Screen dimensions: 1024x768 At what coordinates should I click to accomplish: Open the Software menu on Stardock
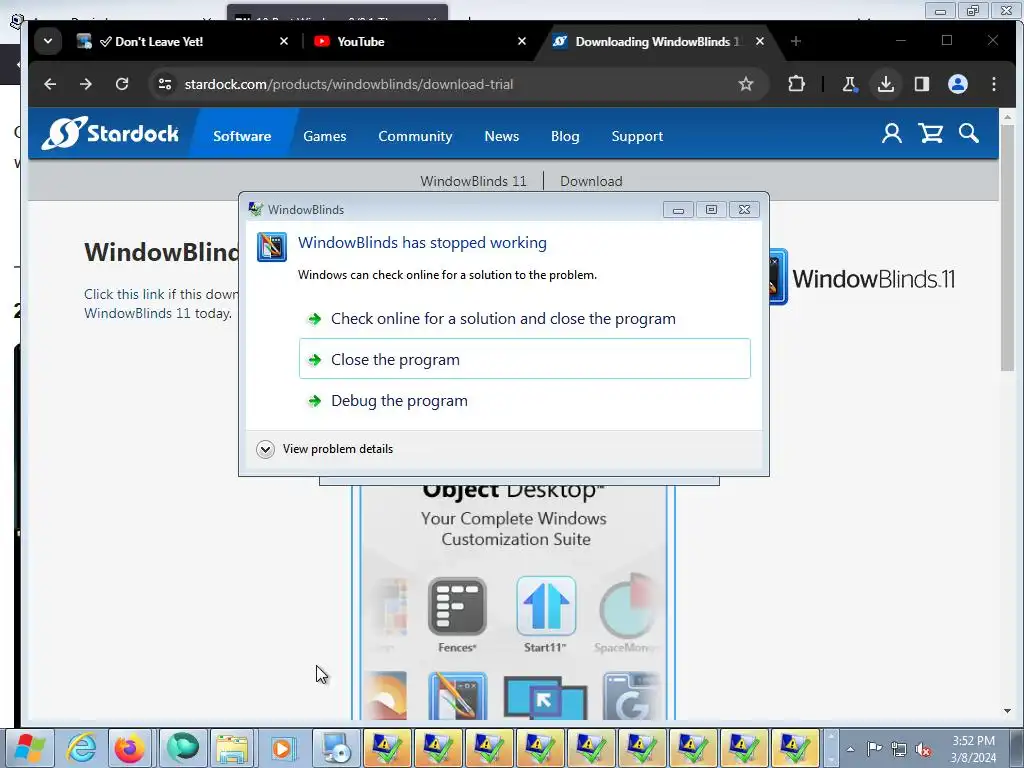[x=242, y=136]
